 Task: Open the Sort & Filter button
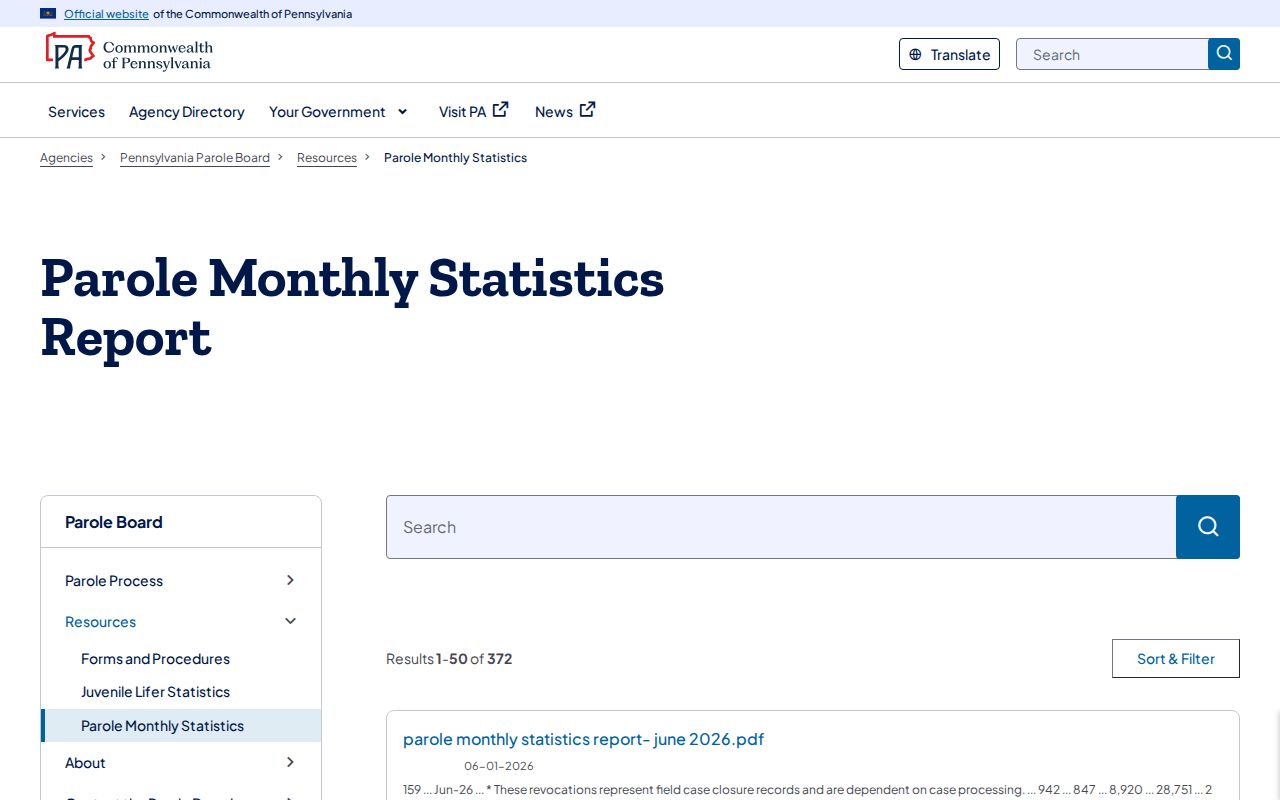coord(1176,658)
